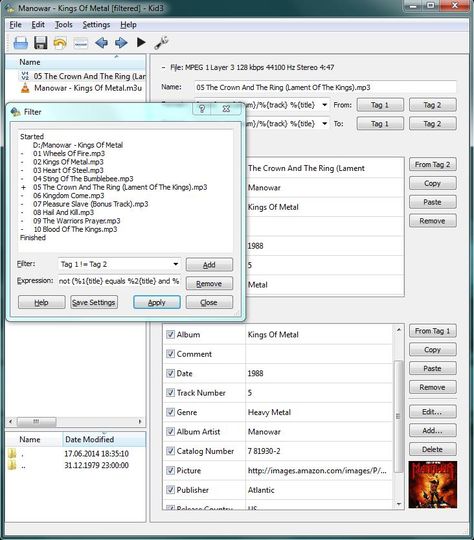The image size is (474, 540).
Task: Expand the From format dropdown arrow
Action: (x=324, y=105)
